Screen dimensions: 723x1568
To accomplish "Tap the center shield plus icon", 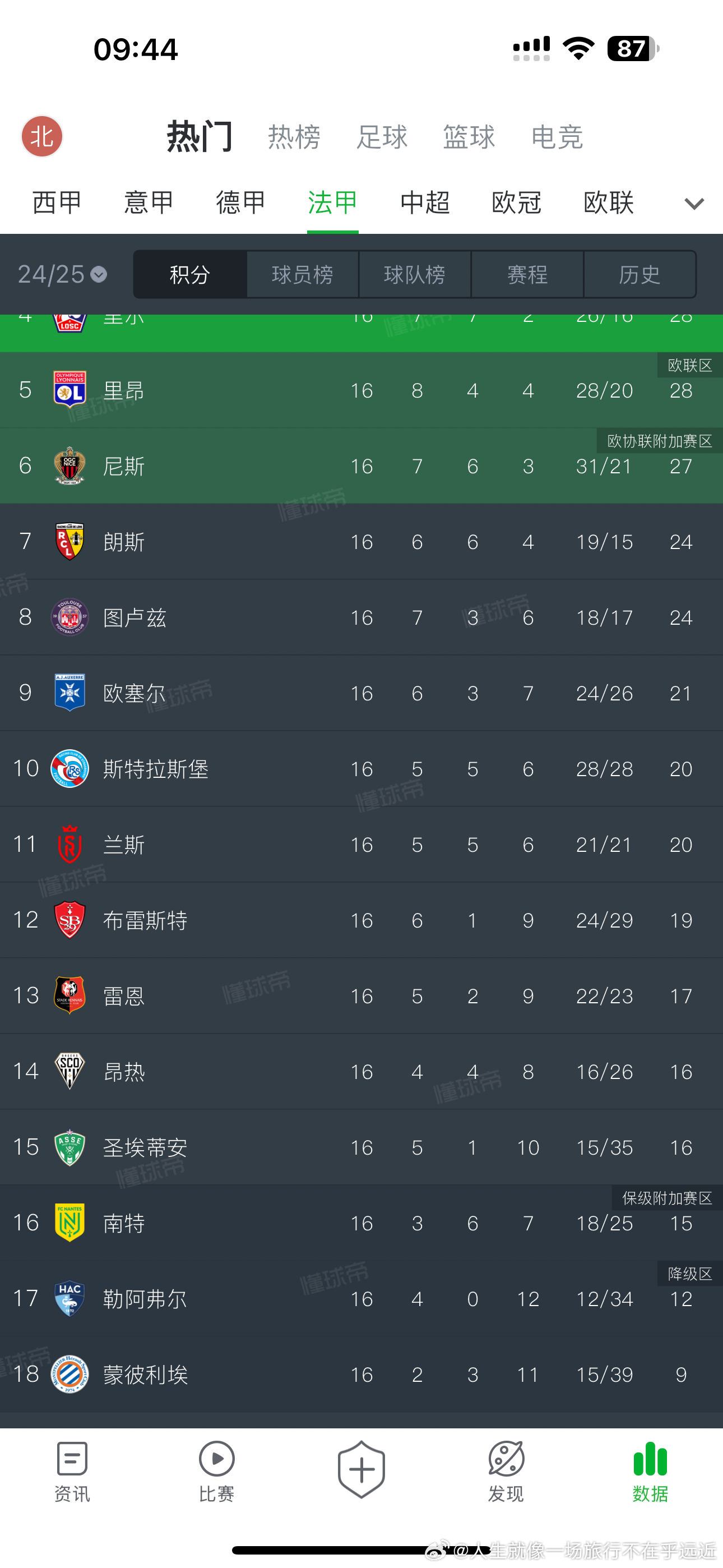I will [x=361, y=1469].
